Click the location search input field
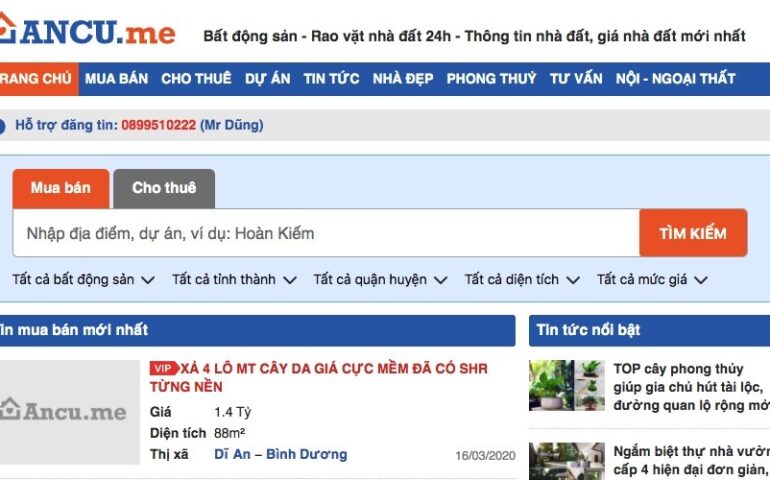This screenshot has width=770, height=480. pyautogui.click(x=325, y=234)
